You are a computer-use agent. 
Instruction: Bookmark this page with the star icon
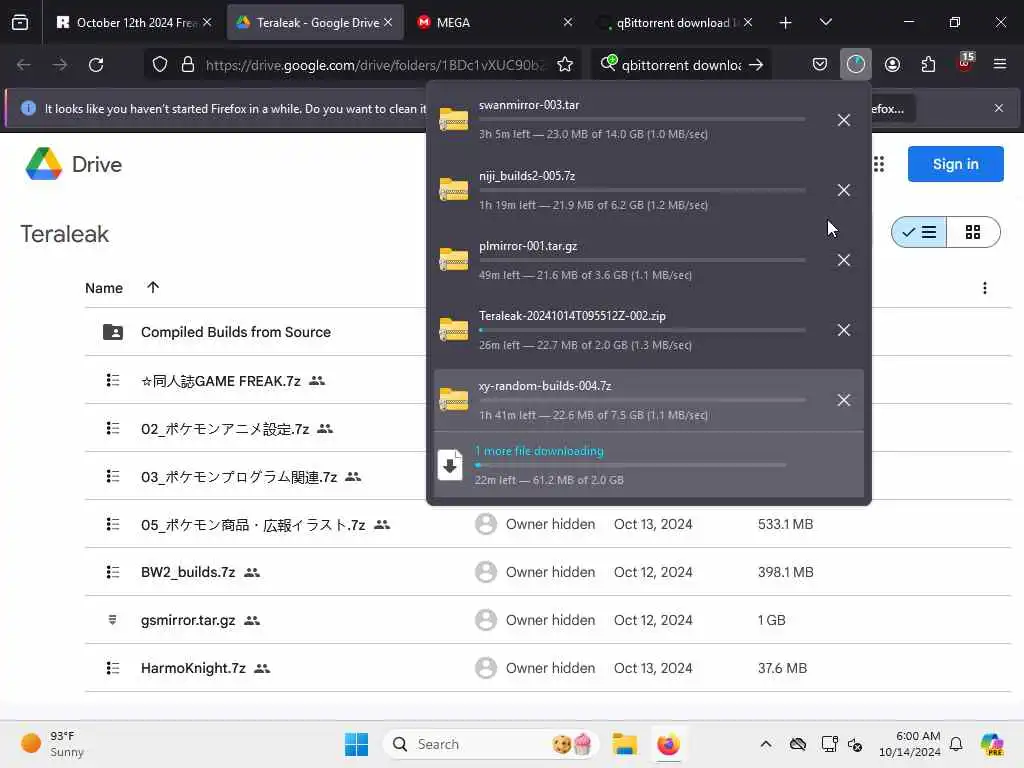coord(565,64)
